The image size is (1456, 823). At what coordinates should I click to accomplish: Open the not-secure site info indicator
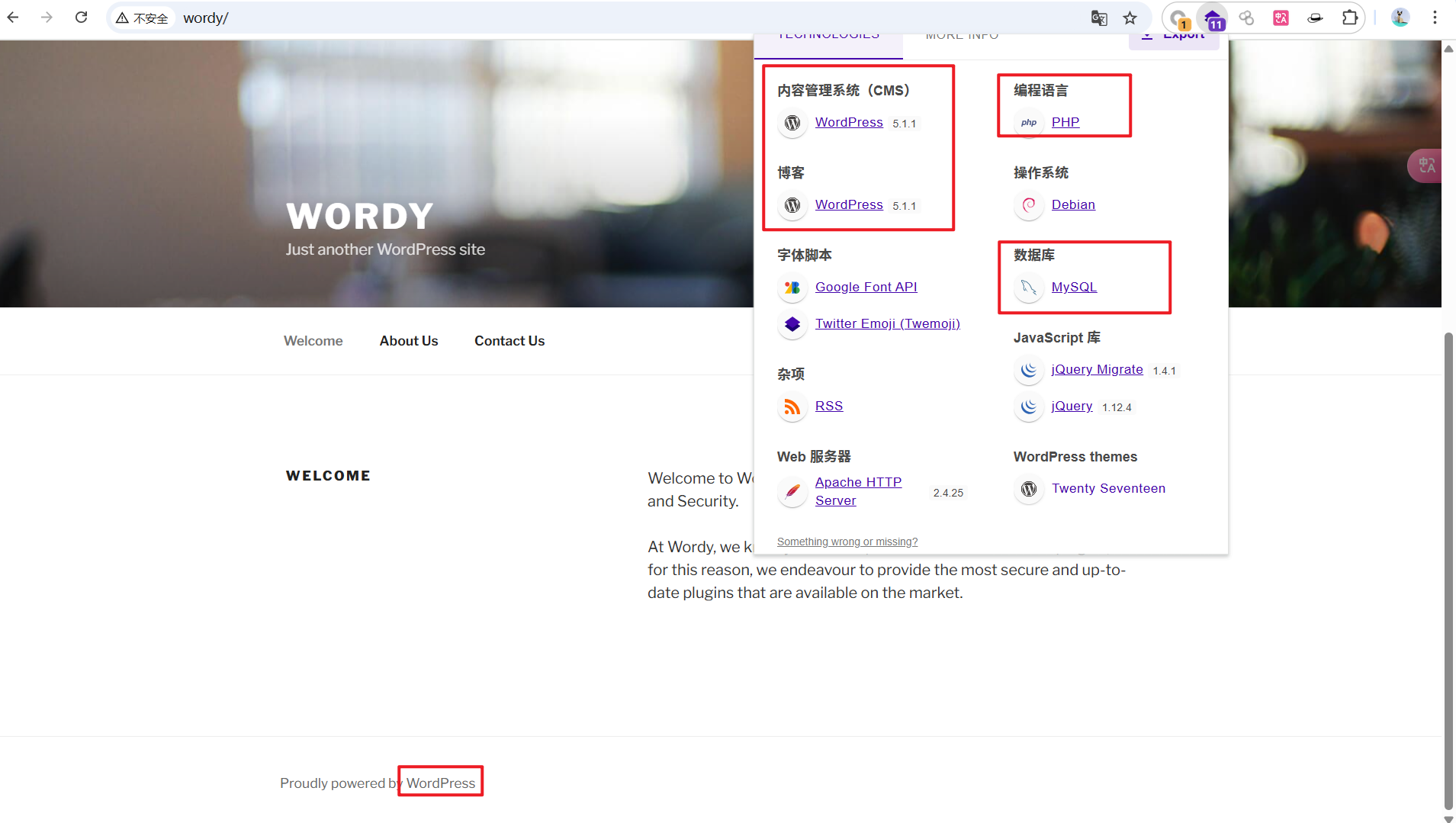(x=142, y=18)
